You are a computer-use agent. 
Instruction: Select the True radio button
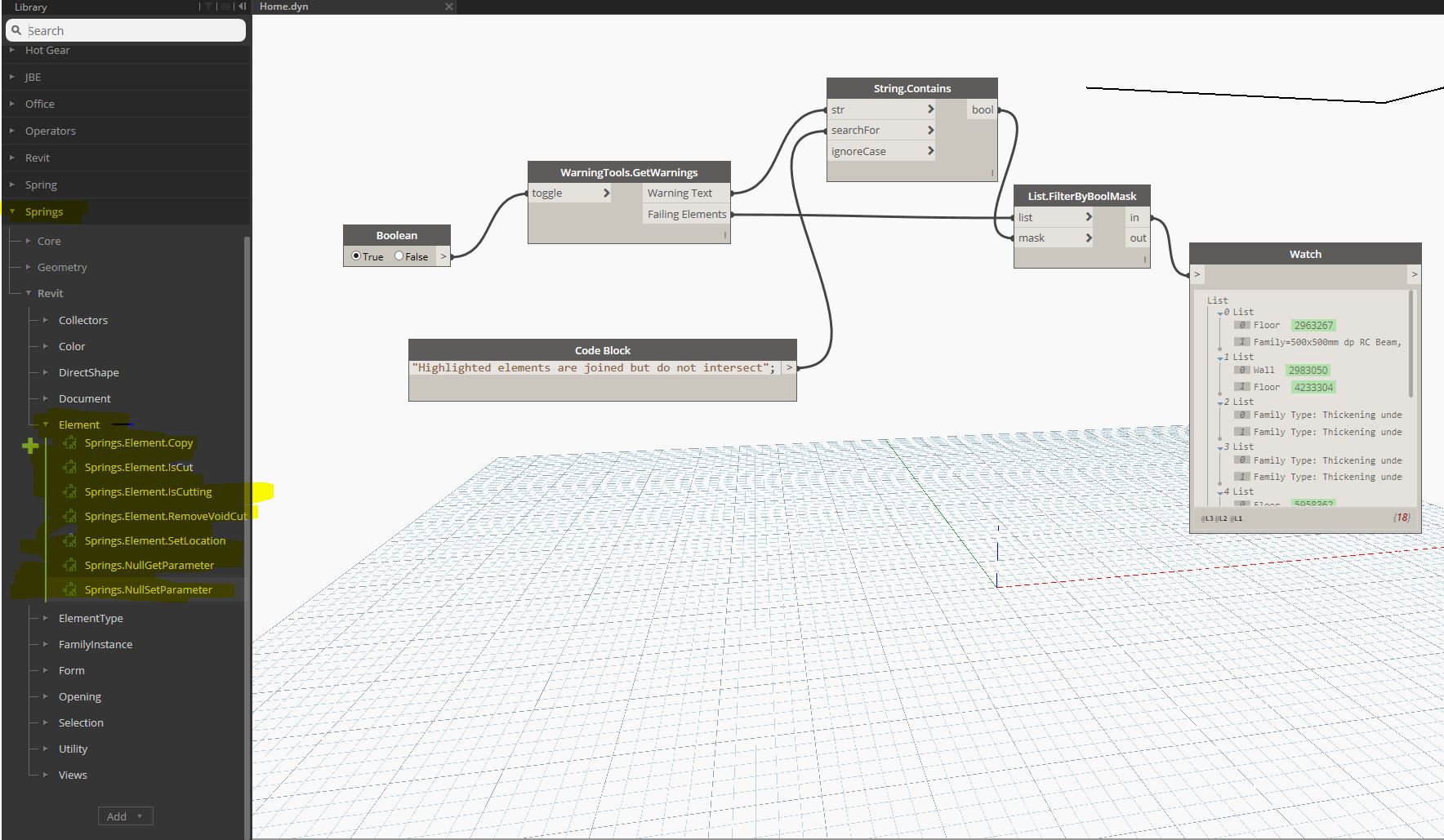tap(356, 256)
